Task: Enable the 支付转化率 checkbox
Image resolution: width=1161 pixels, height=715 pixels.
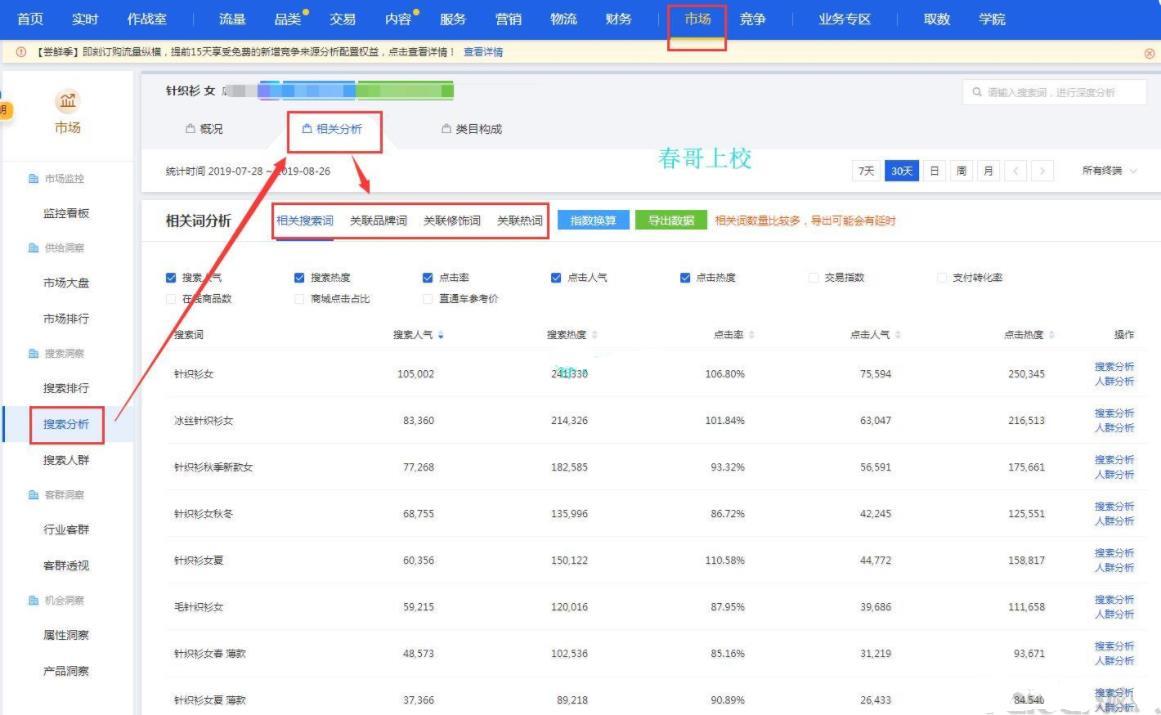Action: pos(942,278)
